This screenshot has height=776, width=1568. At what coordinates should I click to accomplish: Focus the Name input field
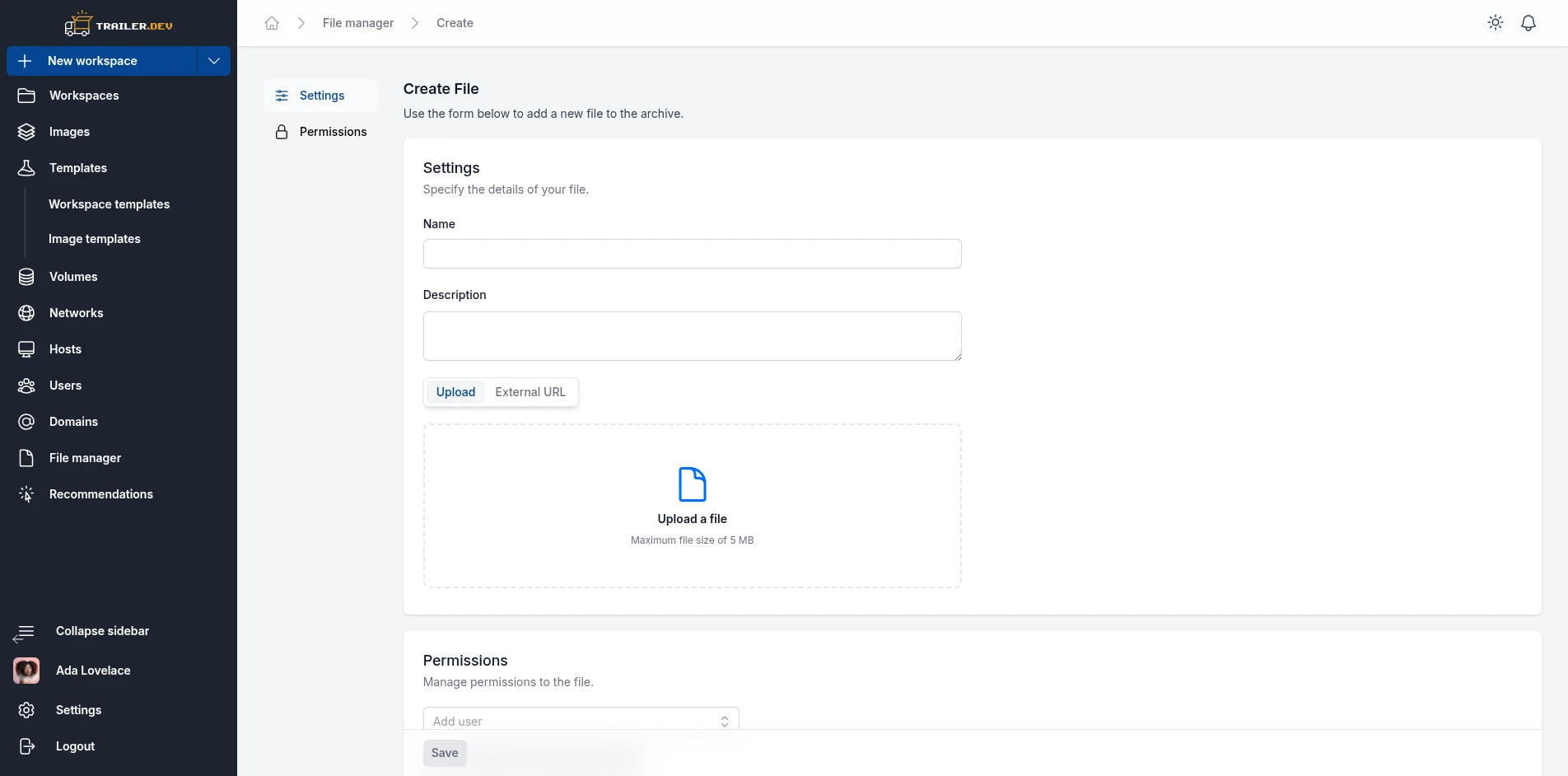click(693, 254)
